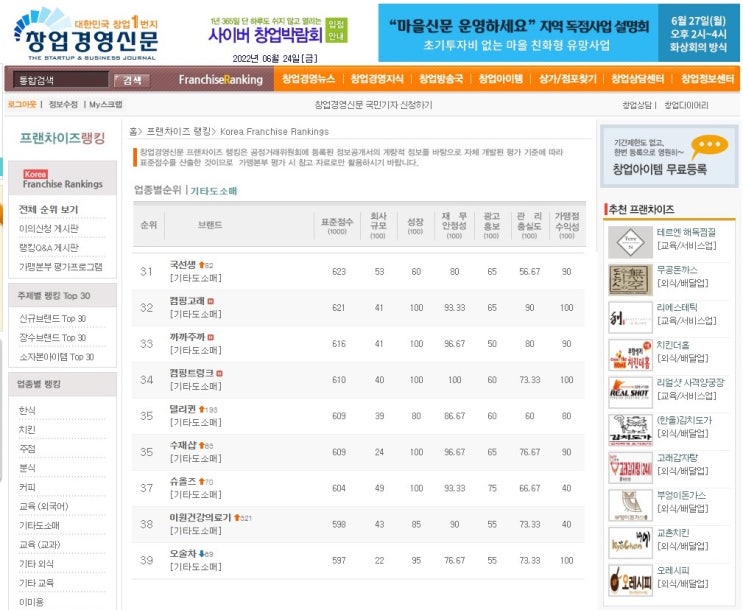743x610 pixels.
Task: Open the 캠핑고래 brand row
Action: [x=358, y=308]
